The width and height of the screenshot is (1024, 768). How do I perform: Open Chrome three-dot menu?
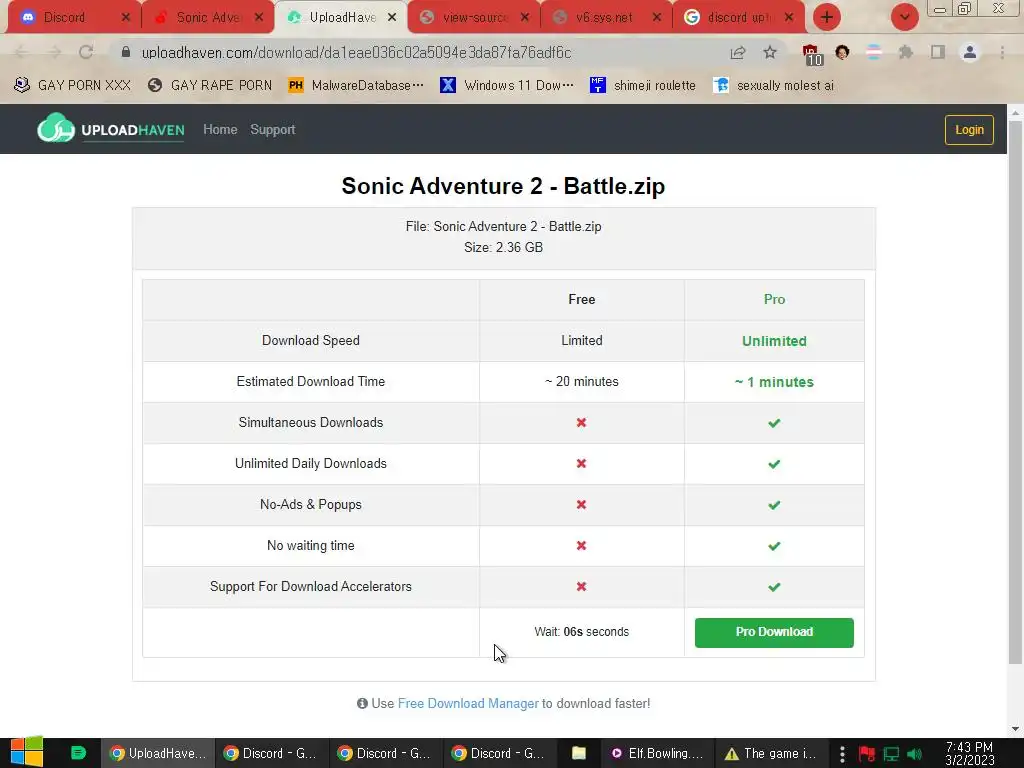1002,52
